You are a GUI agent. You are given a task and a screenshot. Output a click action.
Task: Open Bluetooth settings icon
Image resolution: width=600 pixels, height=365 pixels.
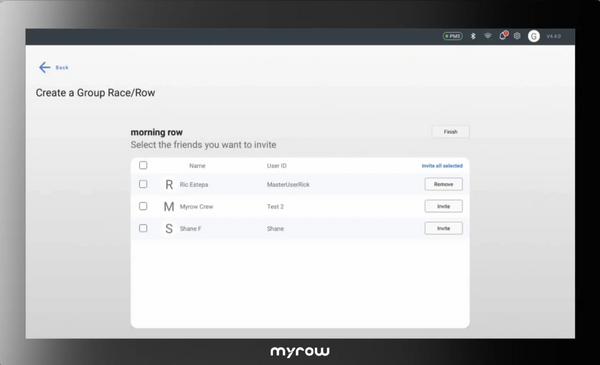(x=473, y=36)
